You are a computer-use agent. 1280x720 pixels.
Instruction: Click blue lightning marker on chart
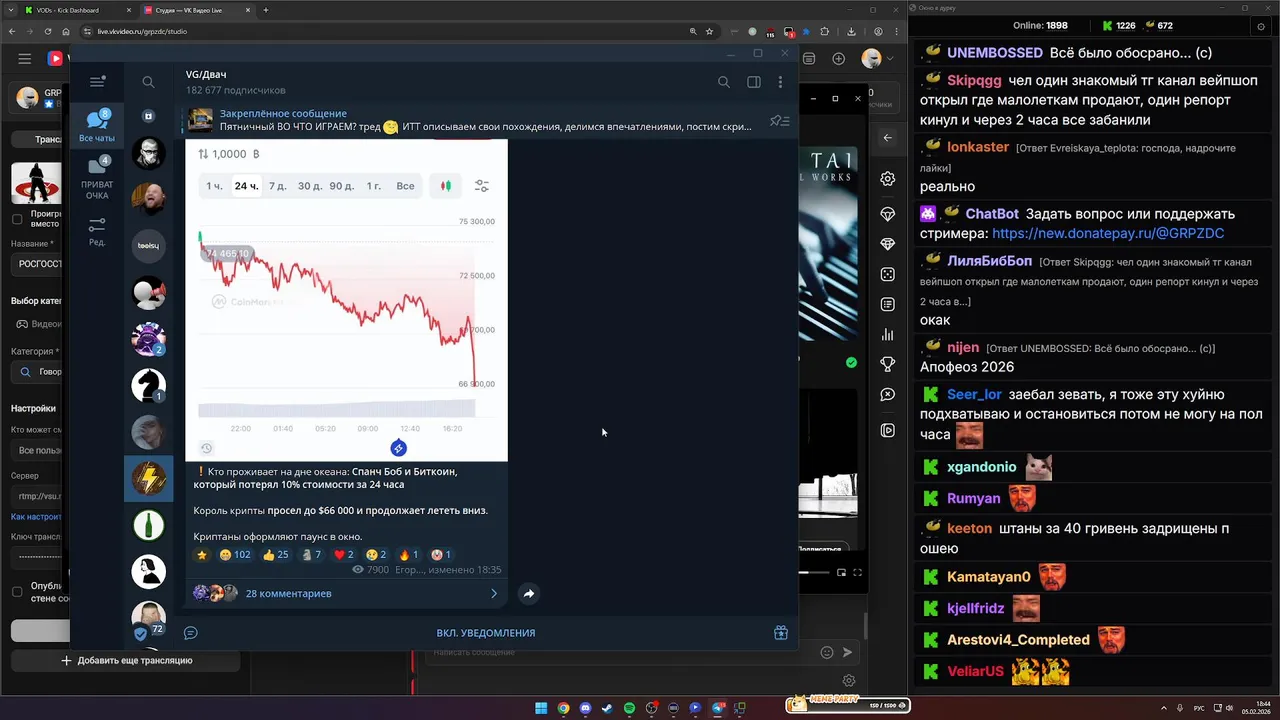398,448
